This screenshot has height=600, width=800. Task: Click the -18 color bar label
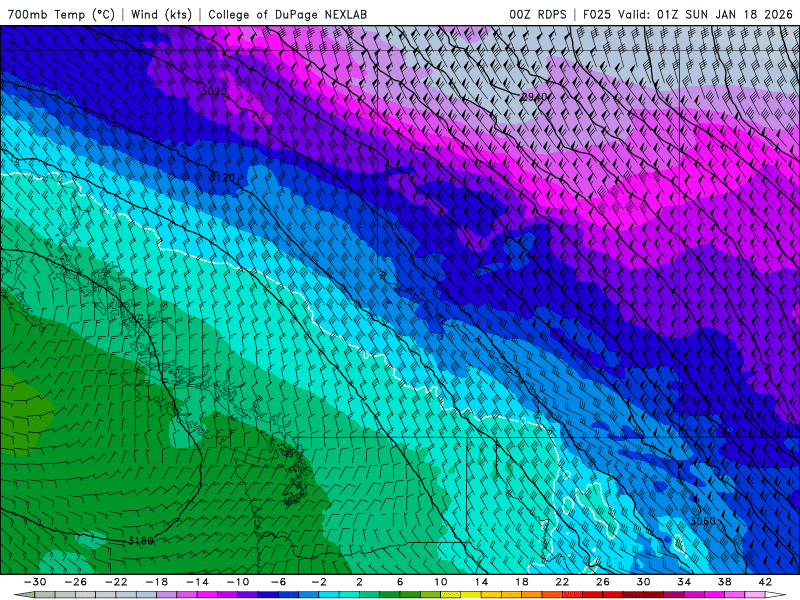[x=157, y=582]
